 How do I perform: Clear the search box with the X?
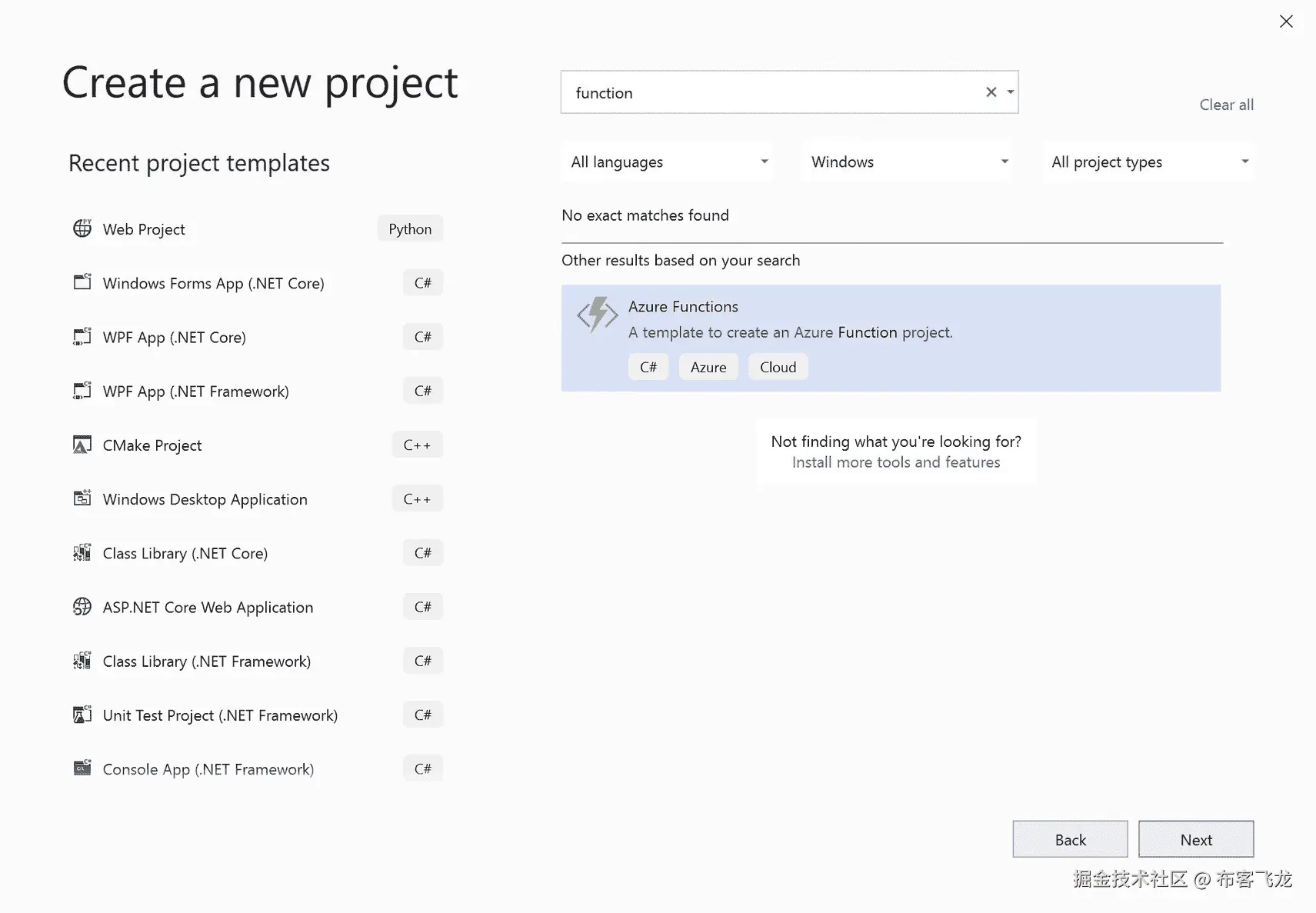[991, 92]
